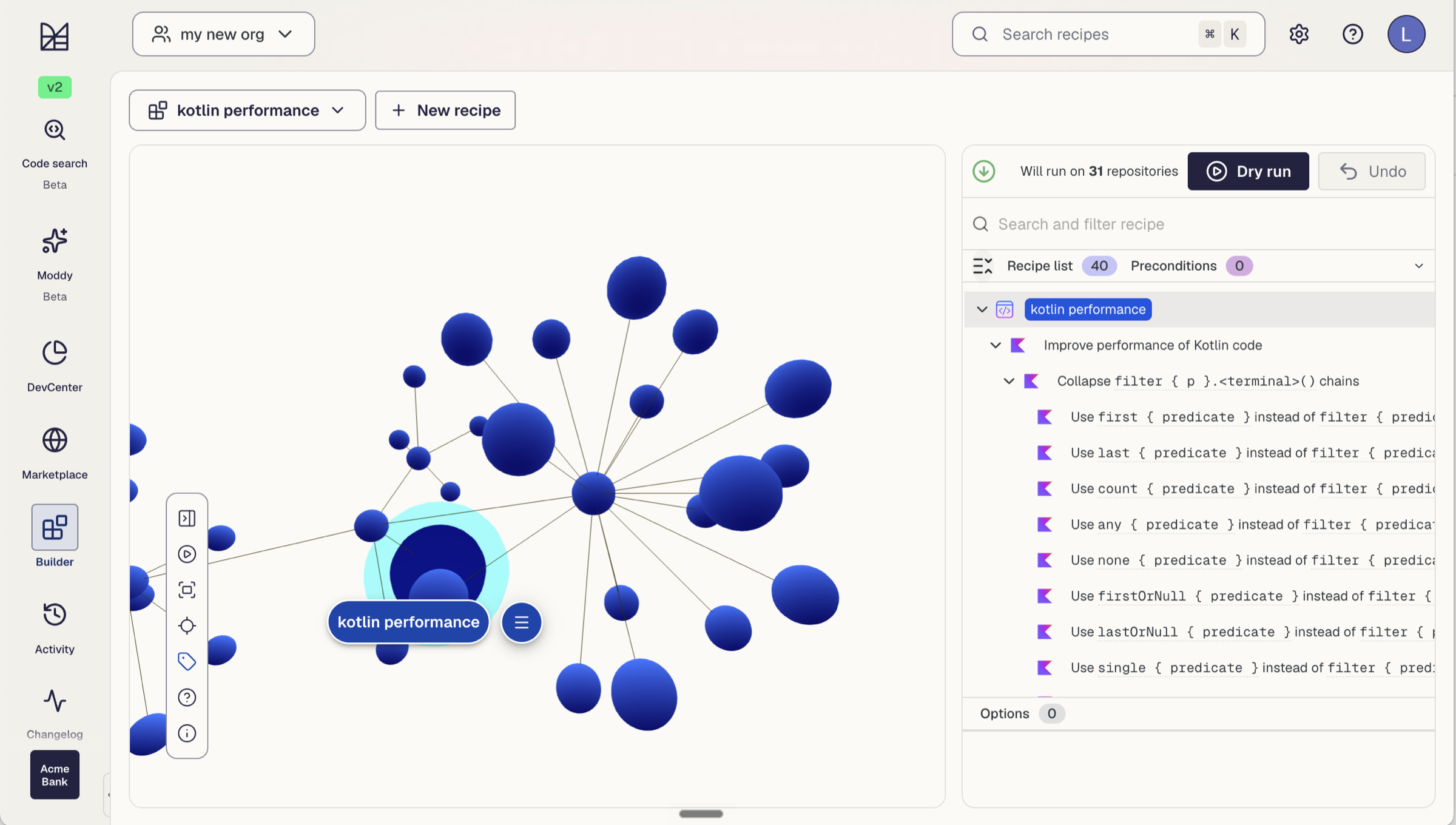Expand the recipe list panel chevron
Viewport: 1456px width, 825px height.
(x=1418, y=266)
